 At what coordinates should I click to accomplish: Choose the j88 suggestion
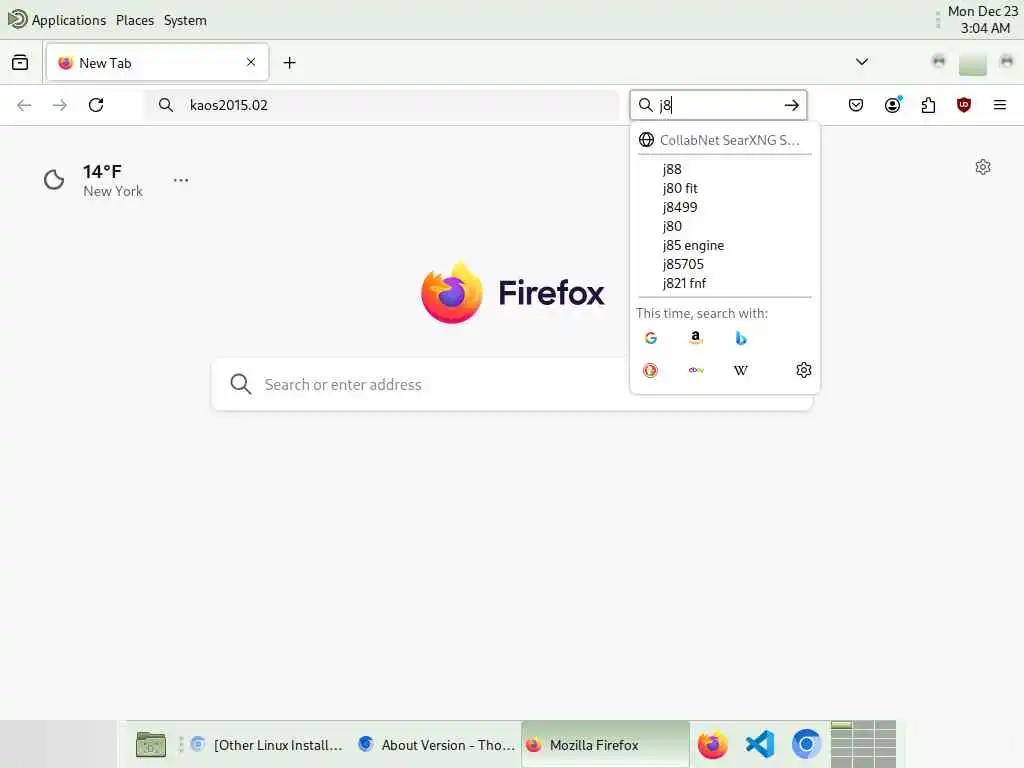[x=724, y=169]
